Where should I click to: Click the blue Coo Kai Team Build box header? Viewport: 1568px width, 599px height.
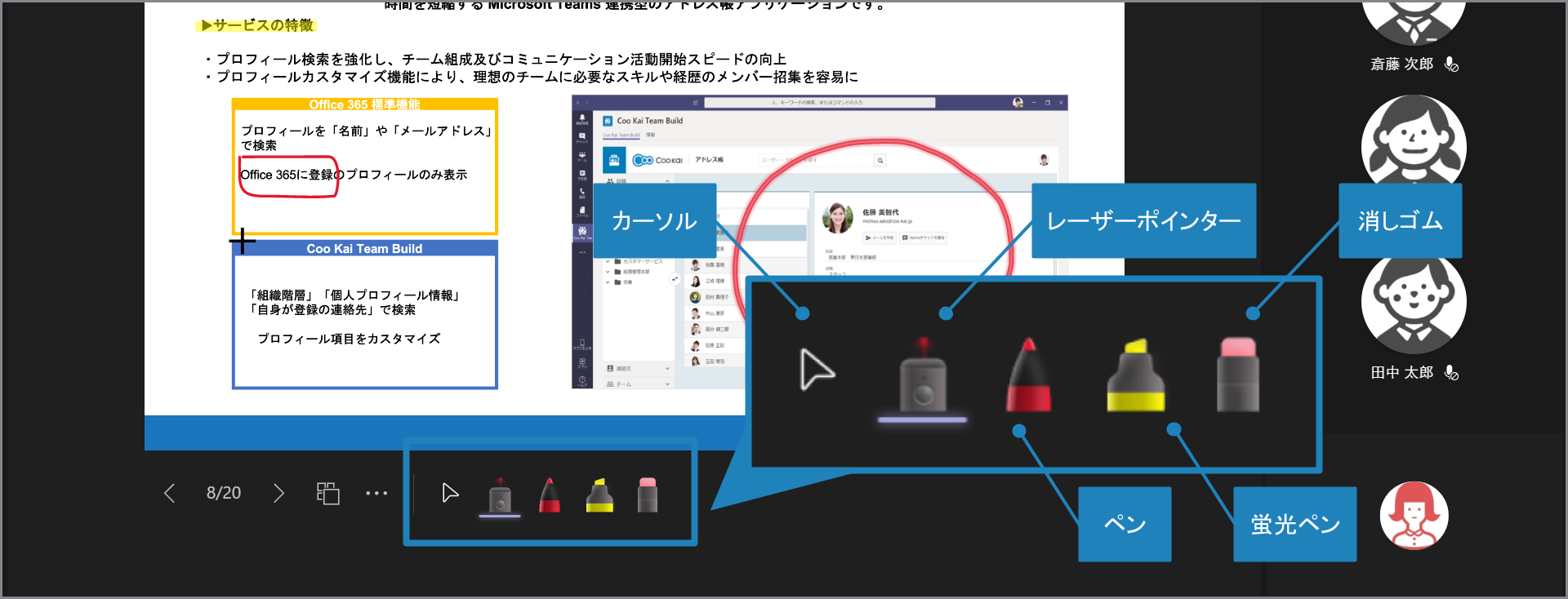364,248
